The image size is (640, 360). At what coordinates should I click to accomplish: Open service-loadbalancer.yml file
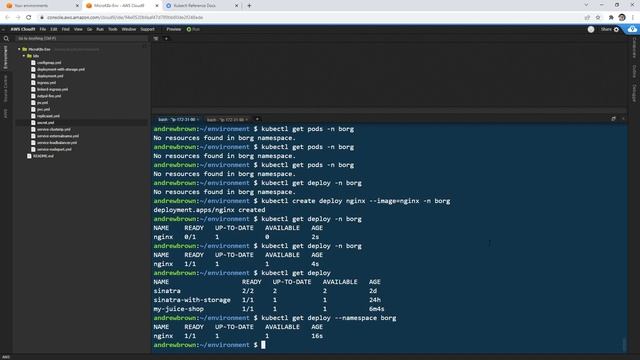click(57, 142)
